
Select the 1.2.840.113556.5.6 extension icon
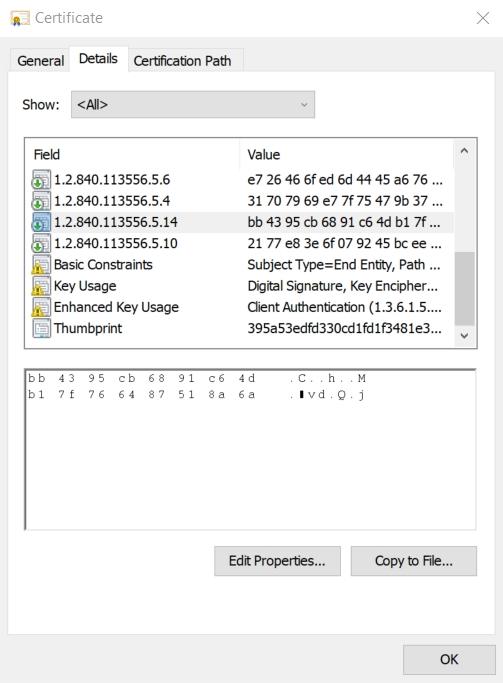click(x=41, y=179)
